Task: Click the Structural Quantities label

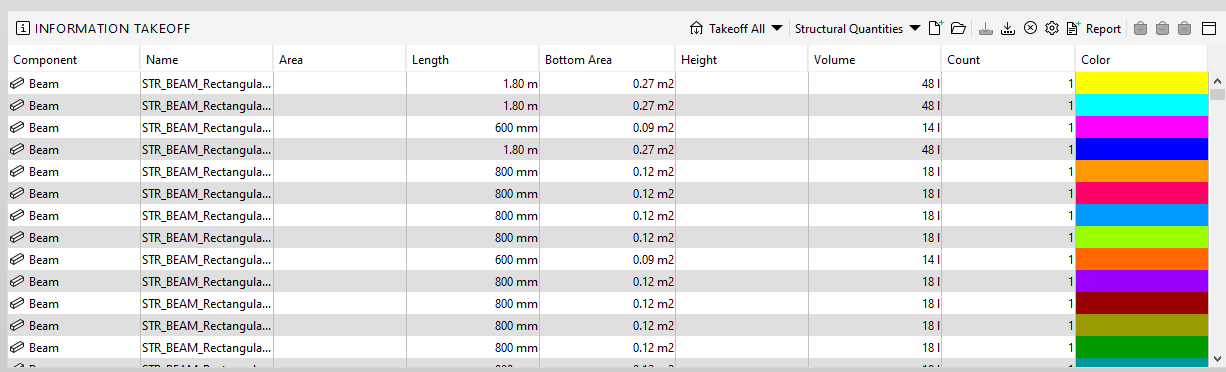Action: click(x=849, y=28)
